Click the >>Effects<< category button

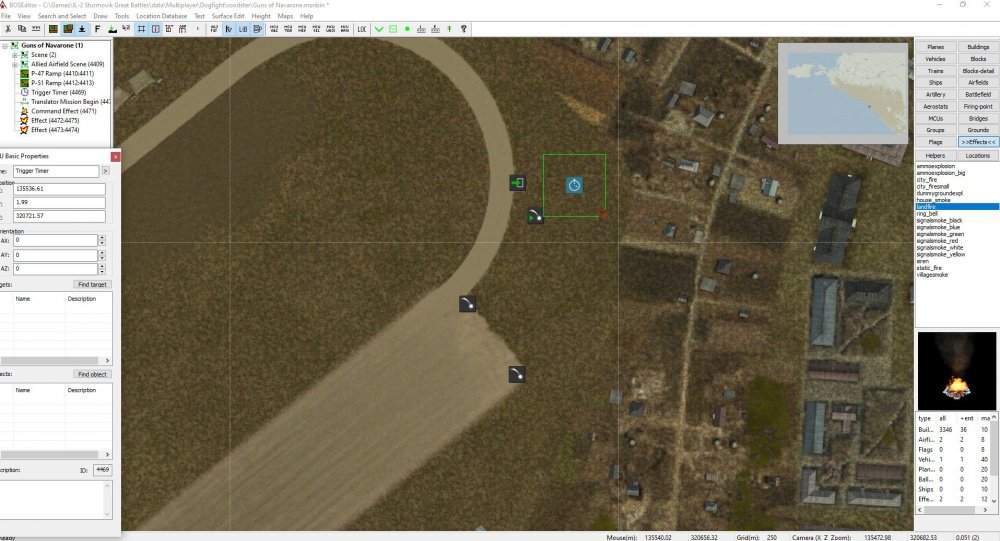pos(978,142)
